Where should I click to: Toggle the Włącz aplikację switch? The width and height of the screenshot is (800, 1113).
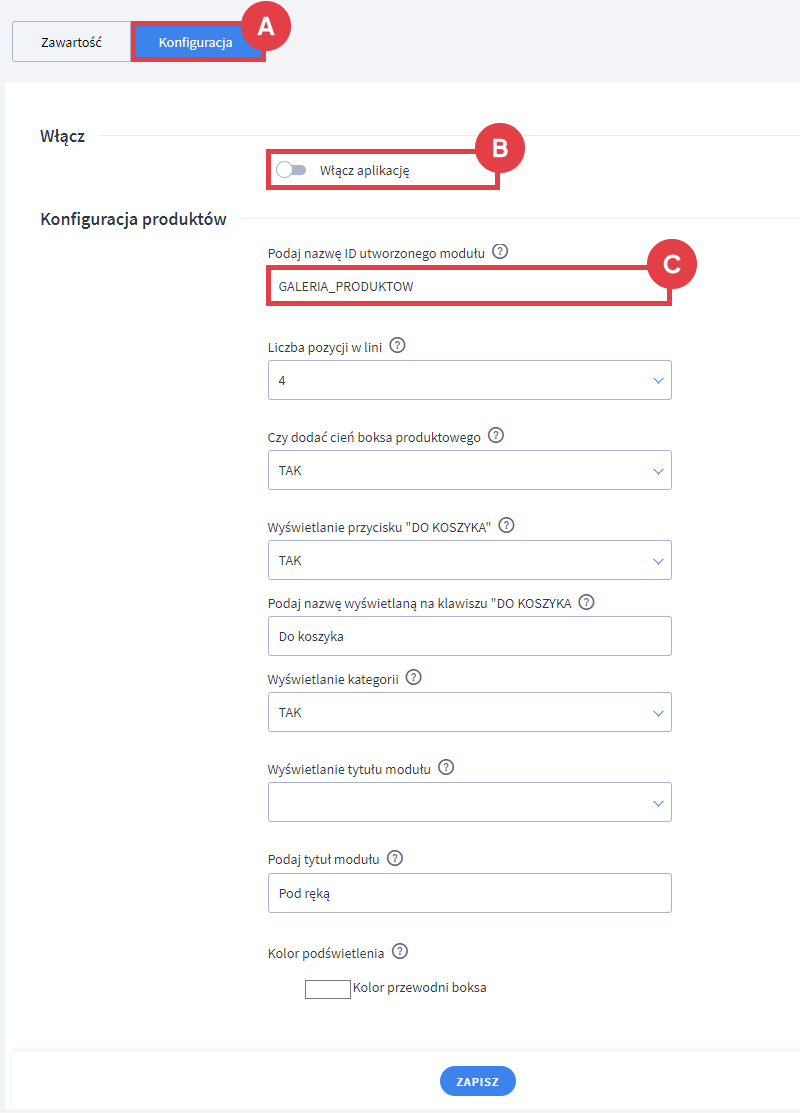coord(291,170)
